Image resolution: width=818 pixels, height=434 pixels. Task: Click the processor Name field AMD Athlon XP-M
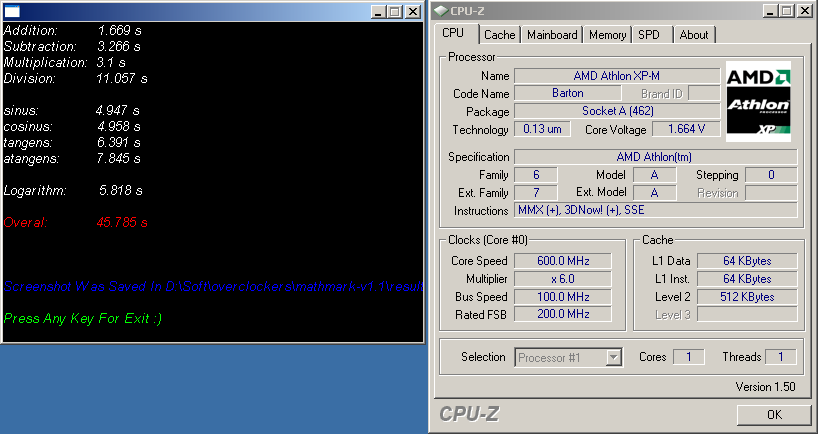tap(617, 76)
